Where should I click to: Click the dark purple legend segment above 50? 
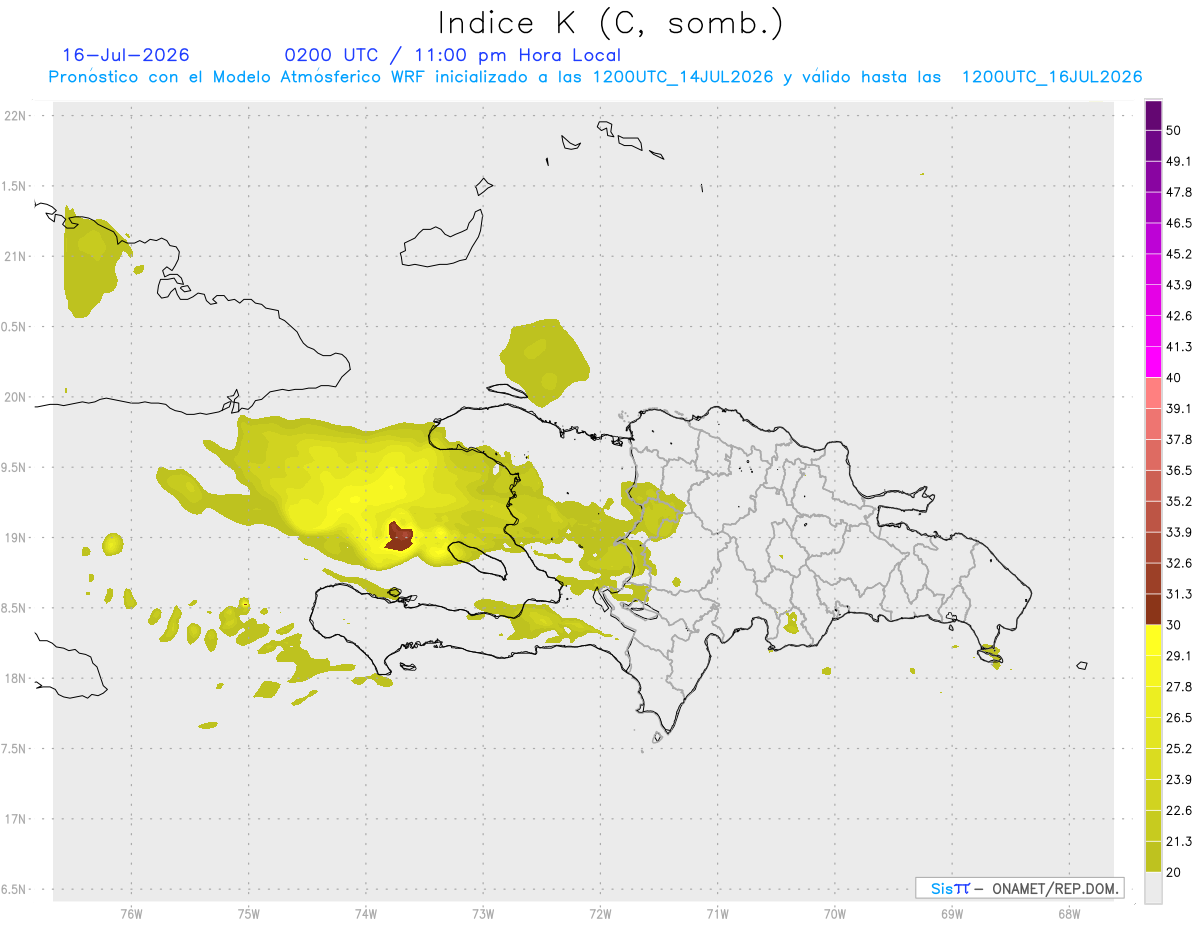tap(1154, 116)
